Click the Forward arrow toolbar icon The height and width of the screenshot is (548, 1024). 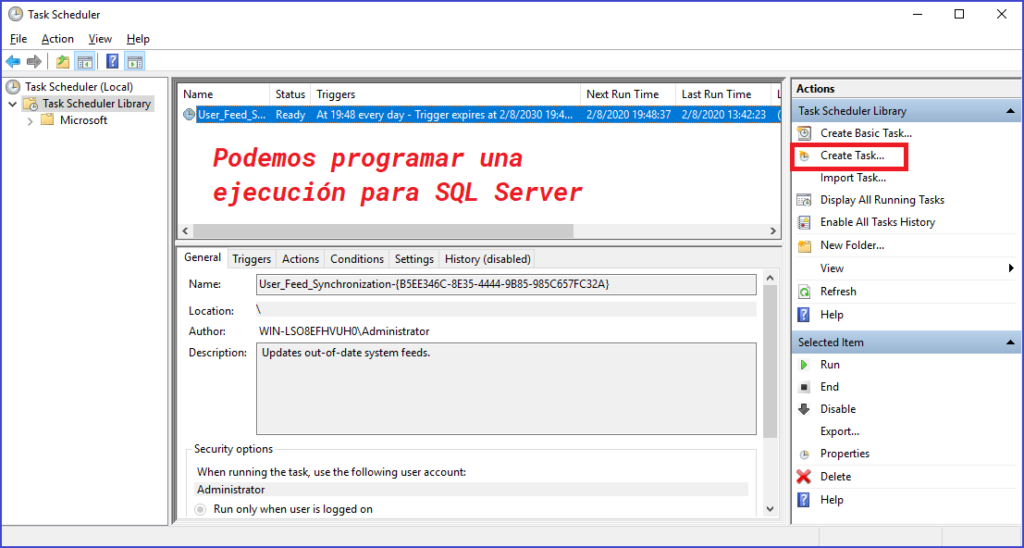coord(34,62)
